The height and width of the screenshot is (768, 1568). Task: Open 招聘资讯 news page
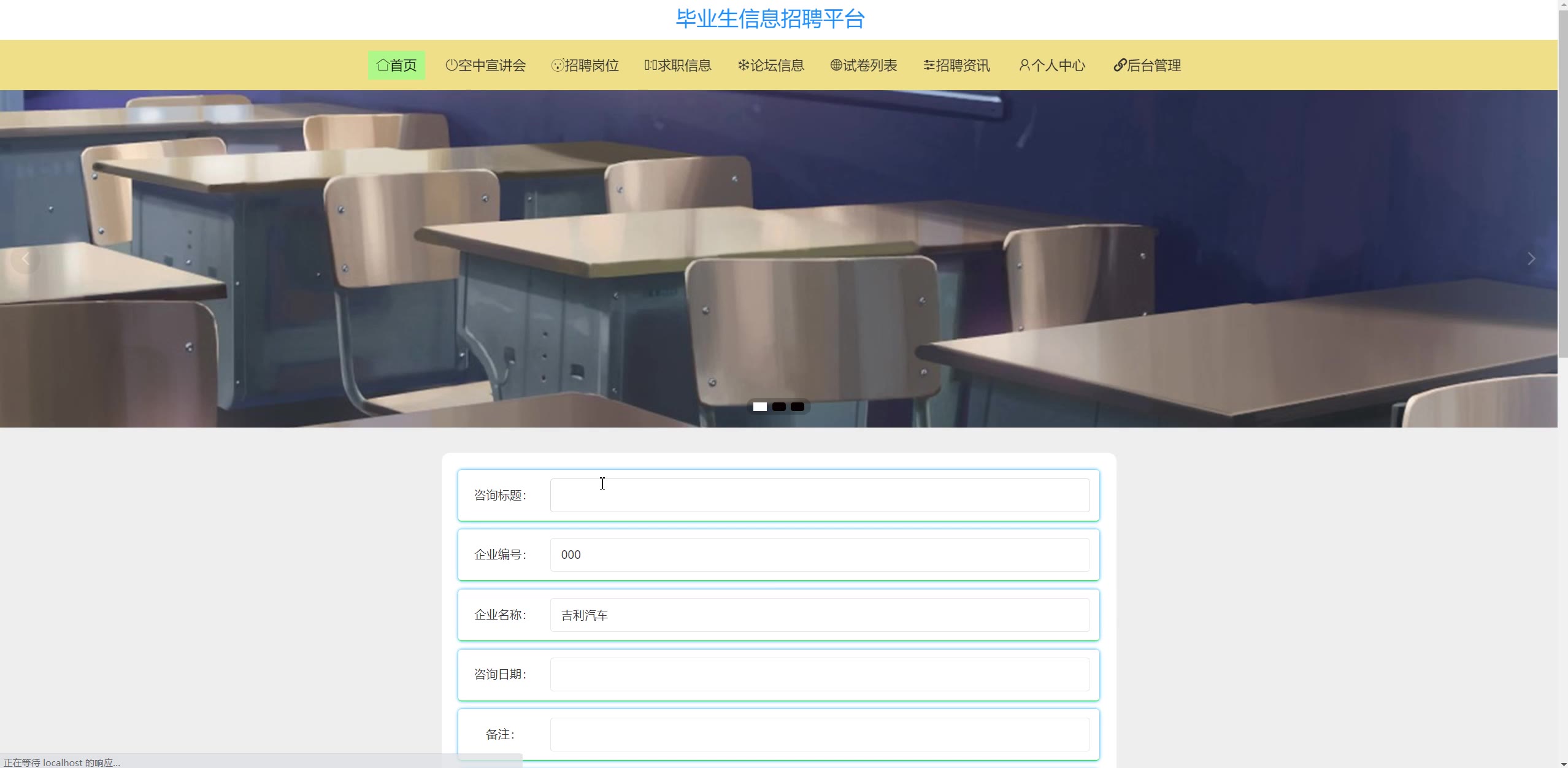(x=956, y=65)
